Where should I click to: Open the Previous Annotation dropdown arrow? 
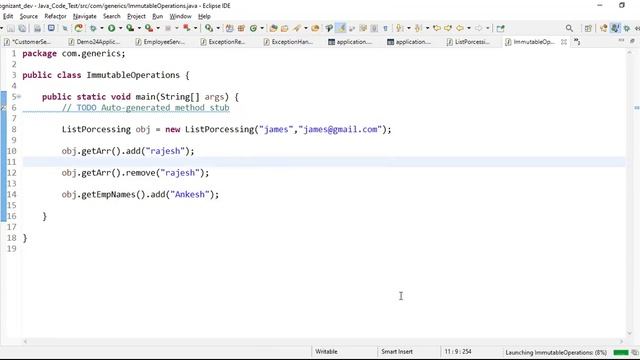coord(427,28)
